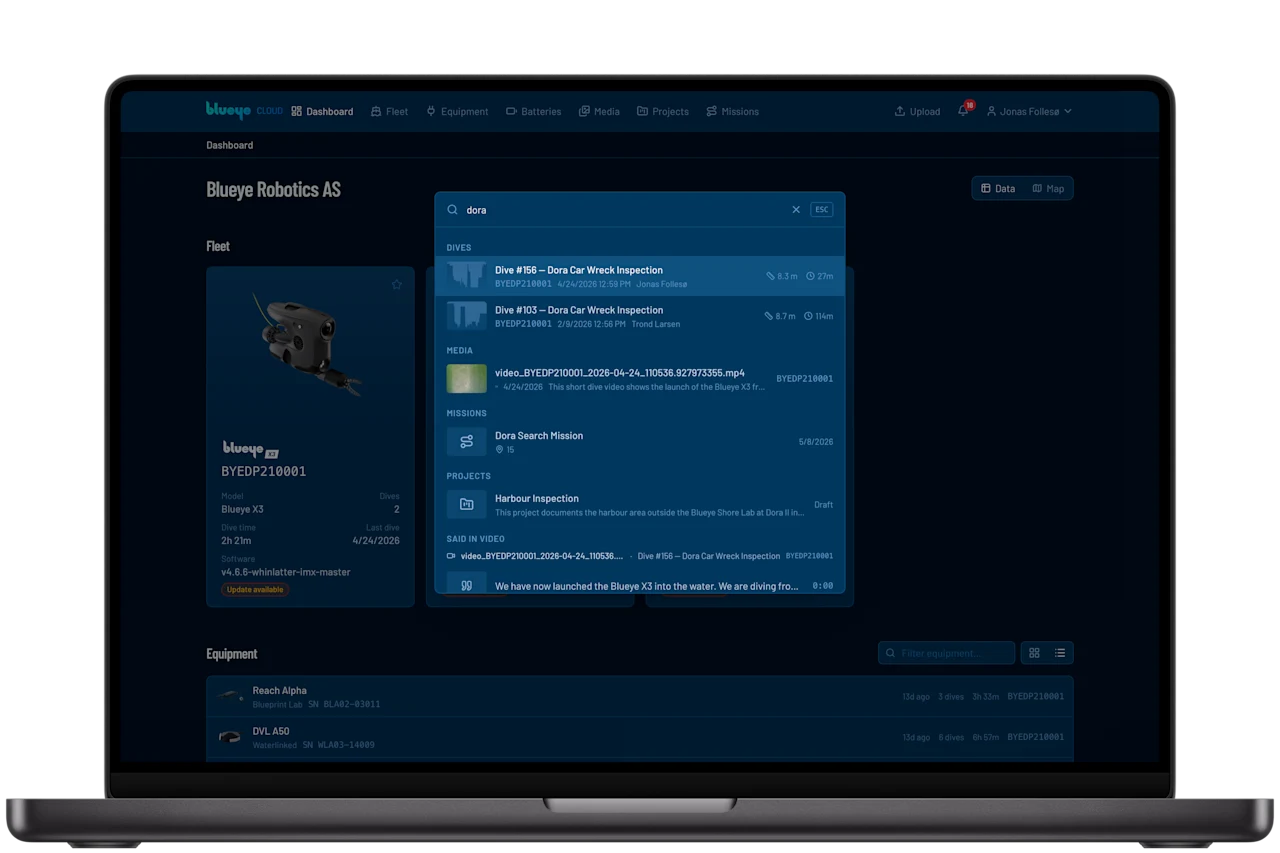Click the Dashboard breadcrumb link
Image resolution: width=1280 pixels, height=853 pixels.
pyautogui.click(x=229, y=145)
